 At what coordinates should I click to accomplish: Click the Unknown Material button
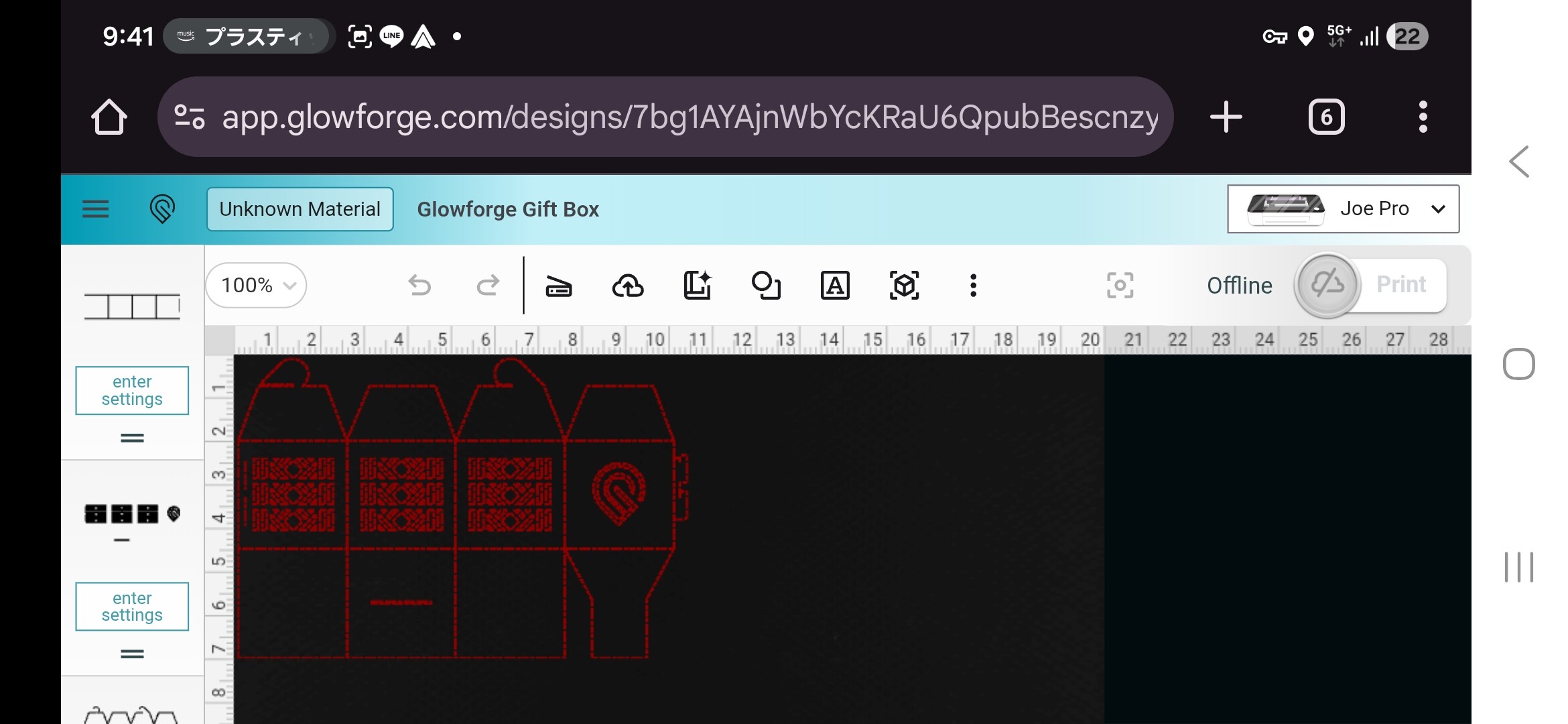click(x=300, y=209)
